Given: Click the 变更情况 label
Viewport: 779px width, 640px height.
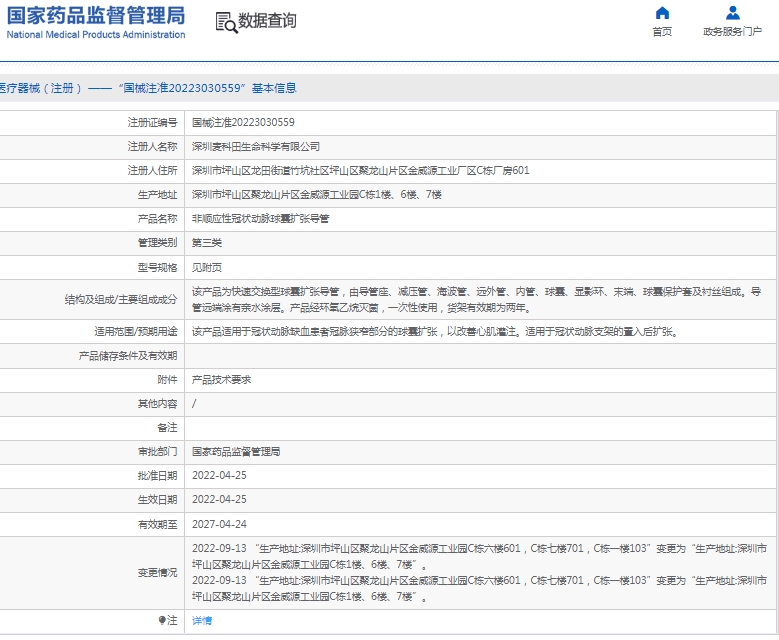Looking at the screenshot, I should pos(157,572).
